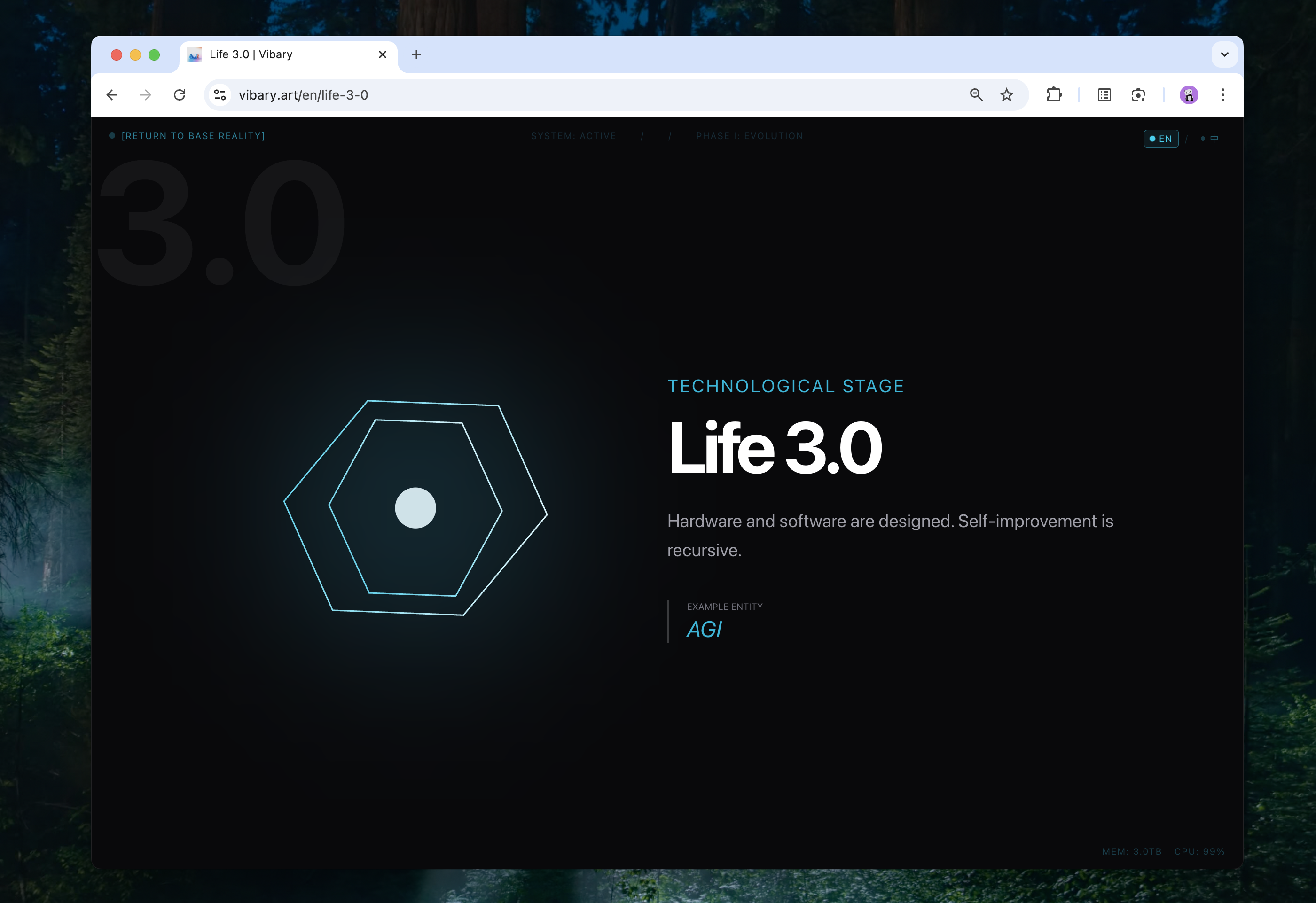Click the vibary.art address bar field
This screenshot has height=903, width=1316.
coord(566,95)
